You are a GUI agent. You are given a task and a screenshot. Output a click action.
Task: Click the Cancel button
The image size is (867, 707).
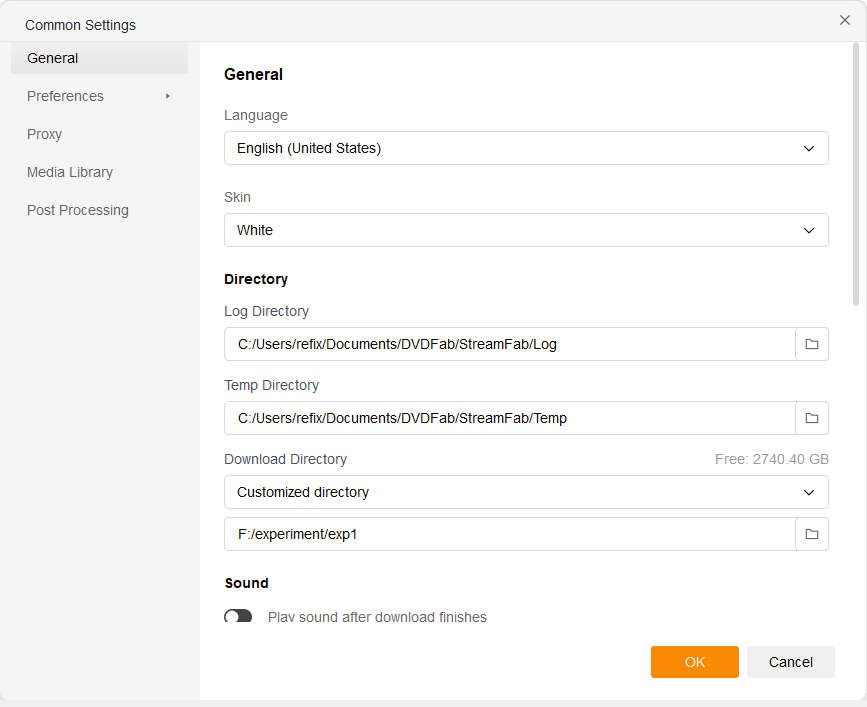pyautogui.click(x=790, y=662)
